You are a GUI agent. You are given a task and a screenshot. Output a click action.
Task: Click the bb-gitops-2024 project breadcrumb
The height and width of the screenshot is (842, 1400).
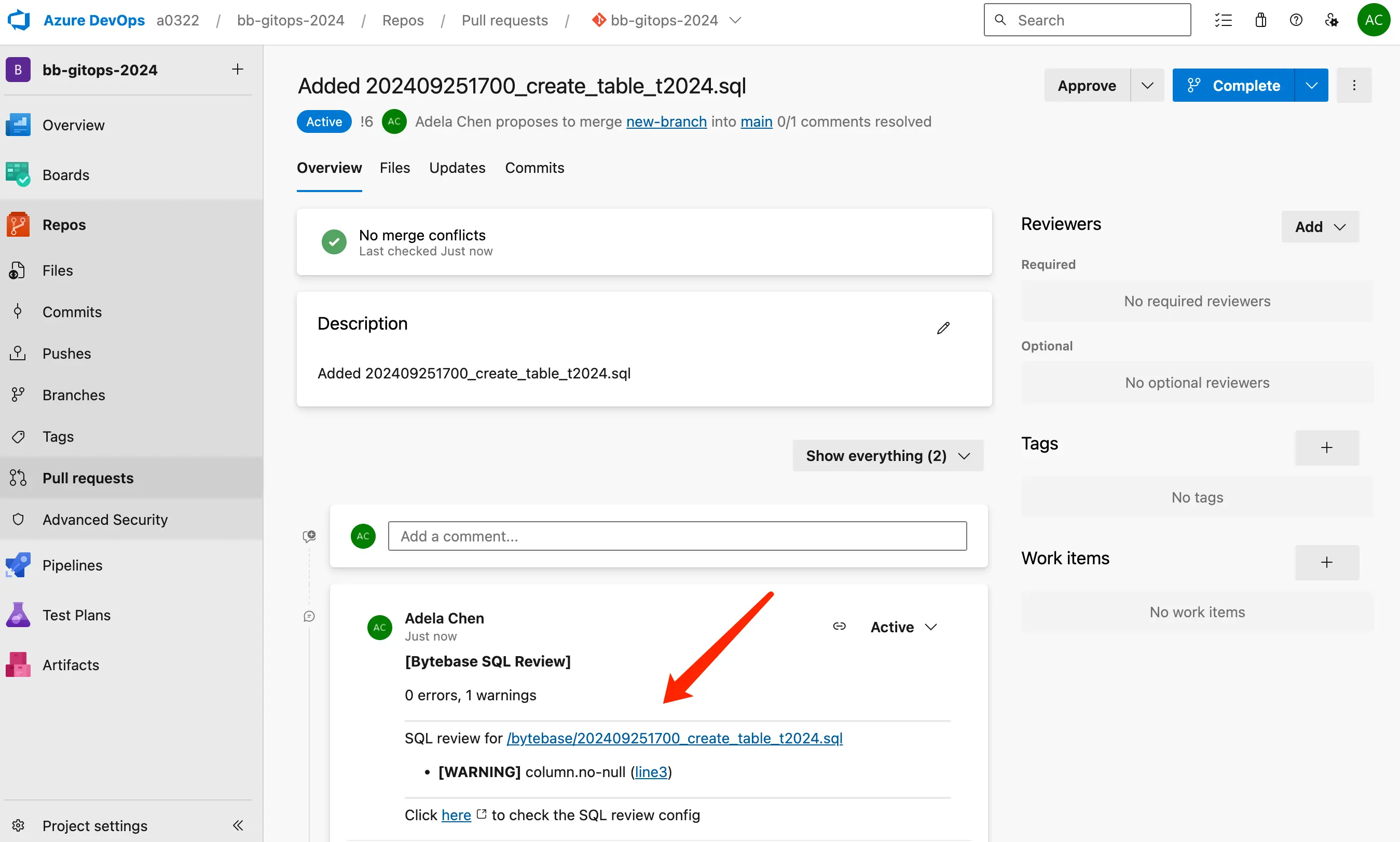tap(290, 20)
